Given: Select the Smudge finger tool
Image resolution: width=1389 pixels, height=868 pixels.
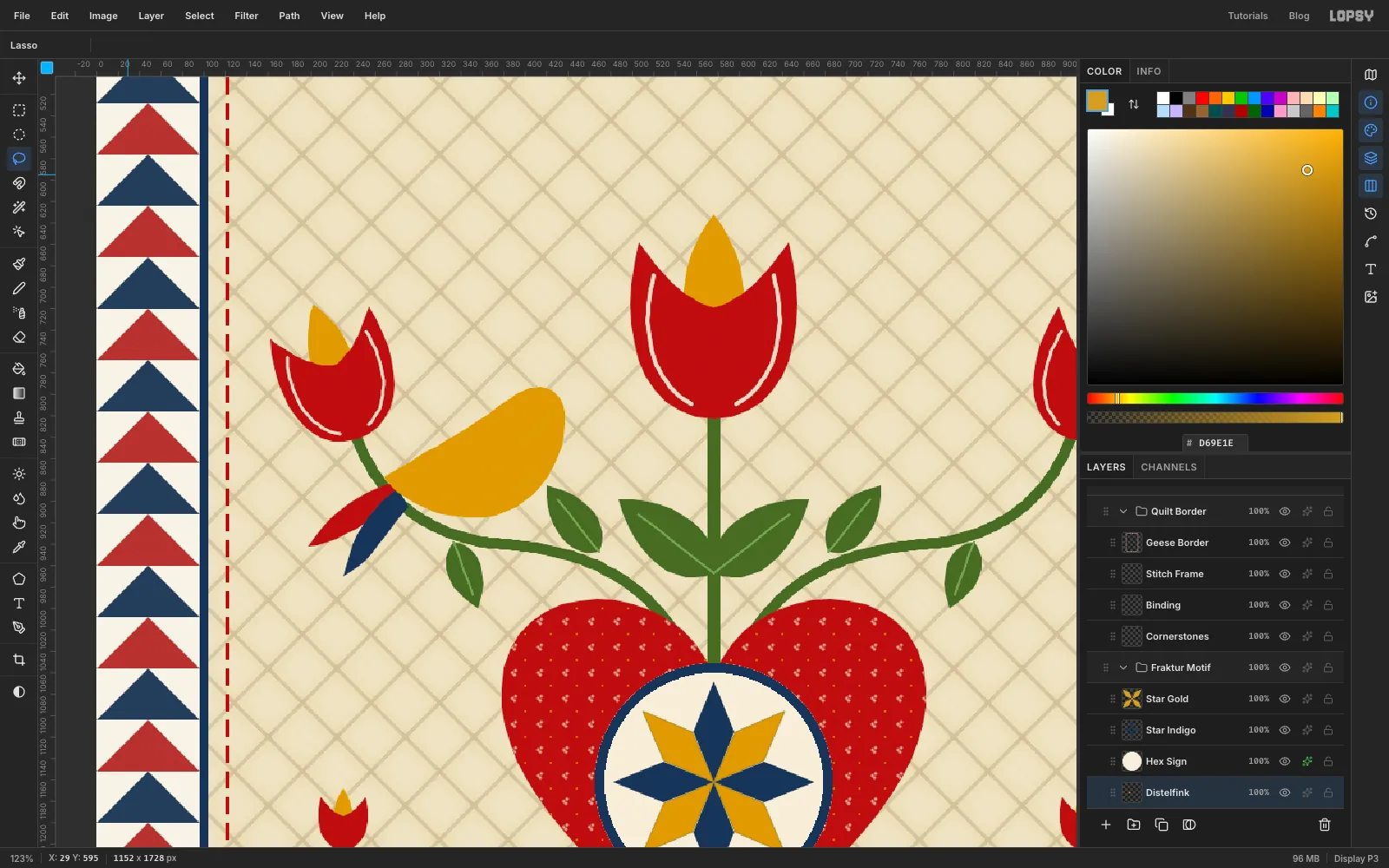Looking at the screenshot, I should pyautogui.click(x=19, y=523).
